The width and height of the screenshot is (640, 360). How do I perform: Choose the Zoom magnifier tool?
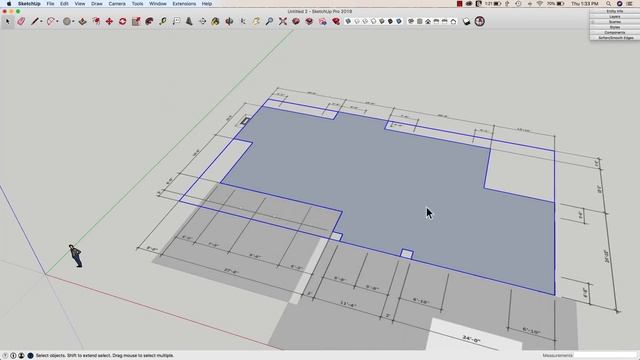coord(269,21)
